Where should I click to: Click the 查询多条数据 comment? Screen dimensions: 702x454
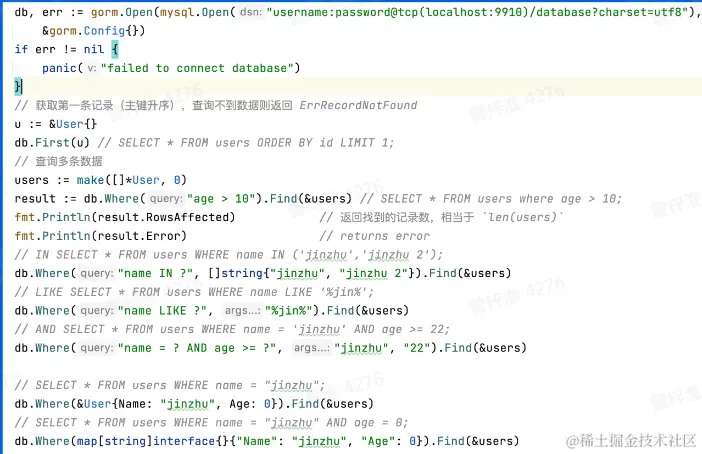[58, 161]
